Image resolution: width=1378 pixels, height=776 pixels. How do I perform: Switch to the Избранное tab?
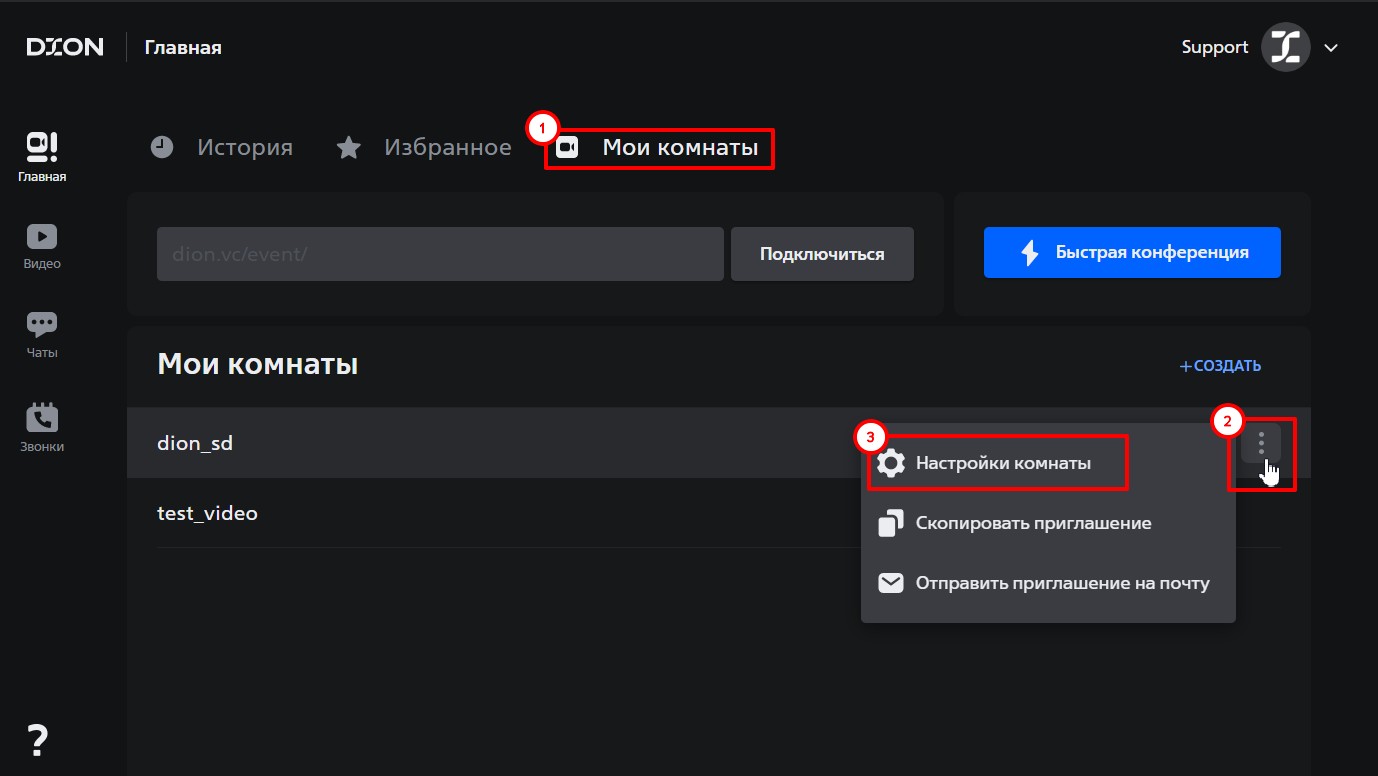pos(424,148)
